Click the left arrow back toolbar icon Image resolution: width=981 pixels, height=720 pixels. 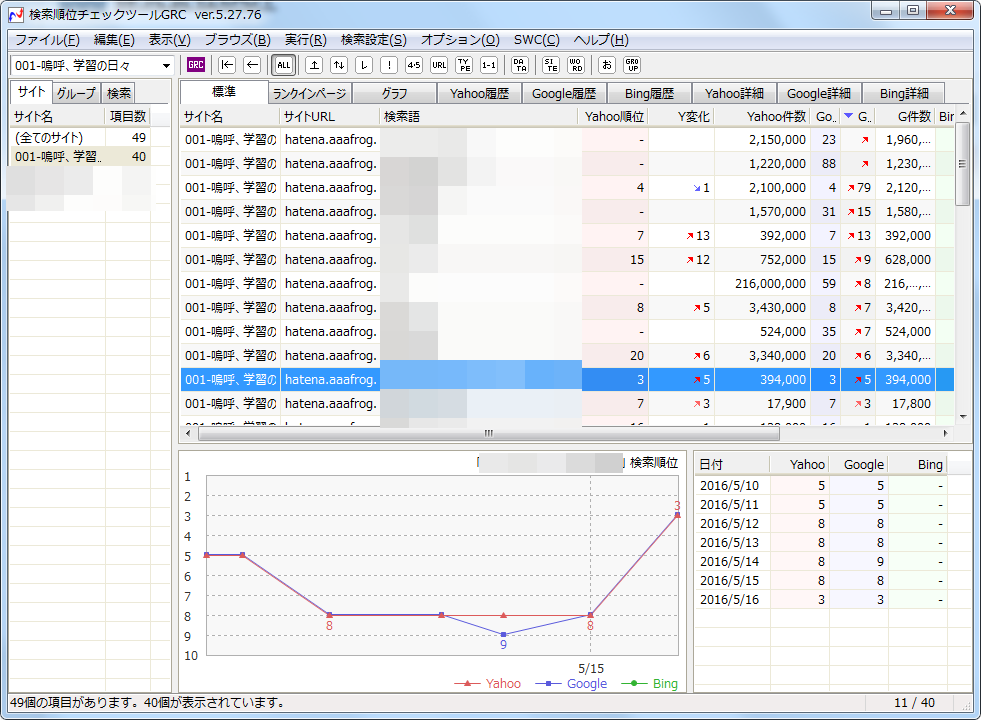[x=252, y=64]
